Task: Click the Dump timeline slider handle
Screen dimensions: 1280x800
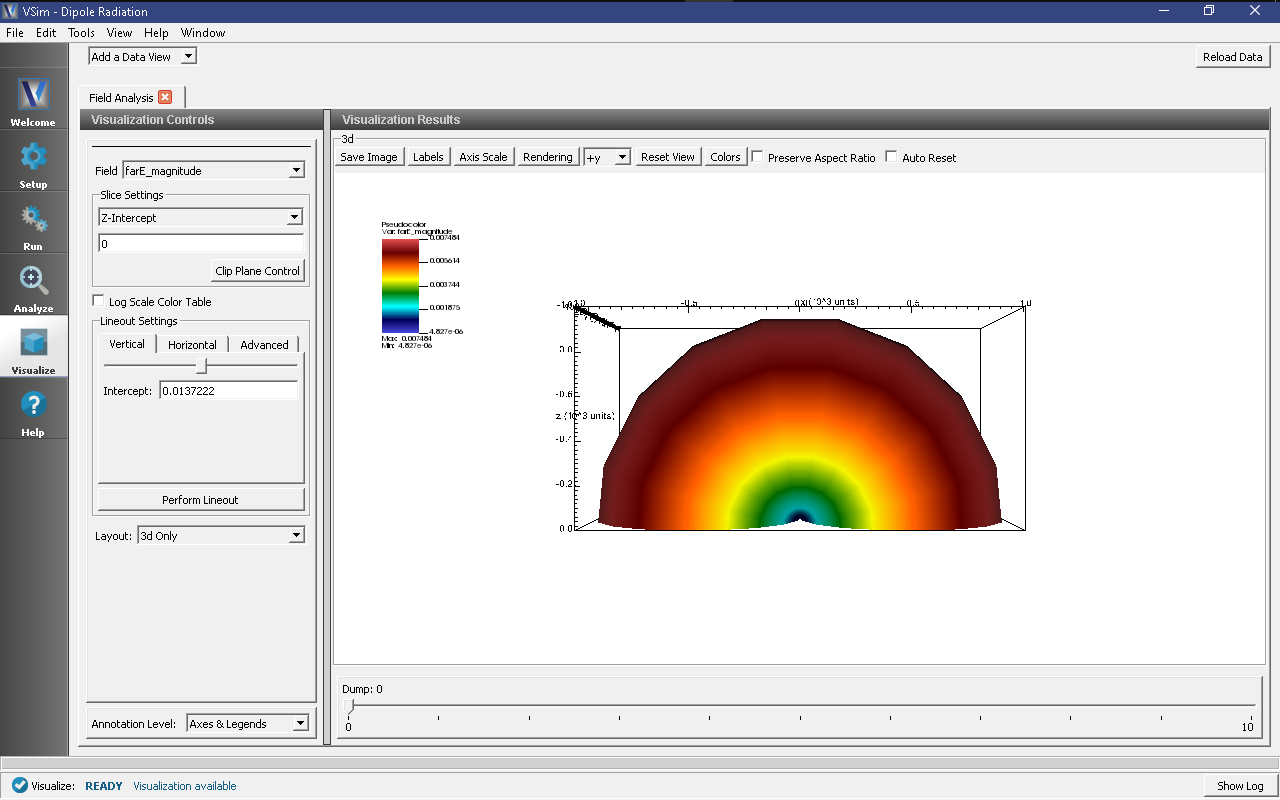Action: point(349,706)
